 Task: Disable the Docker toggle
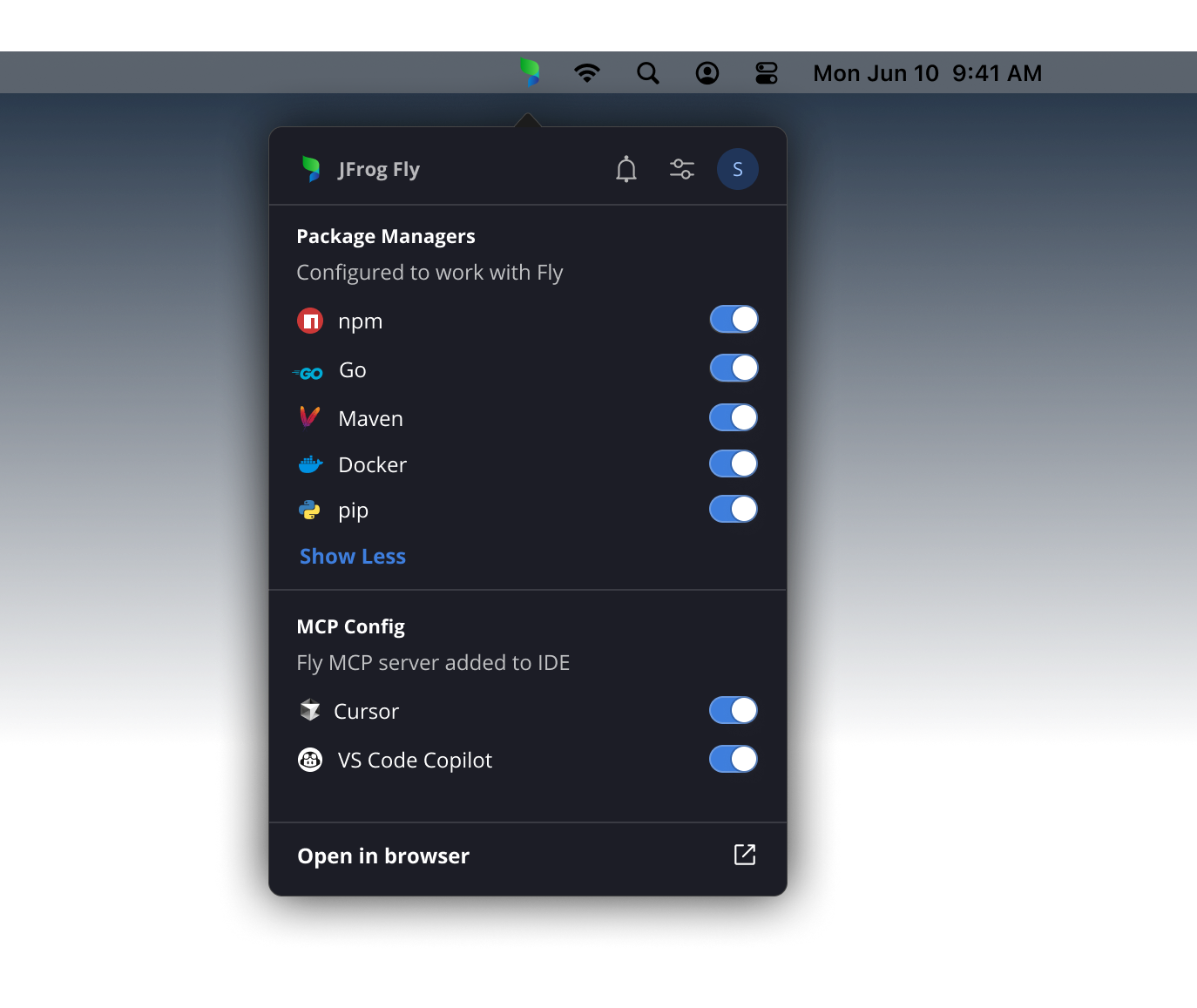tap(734, 463)
